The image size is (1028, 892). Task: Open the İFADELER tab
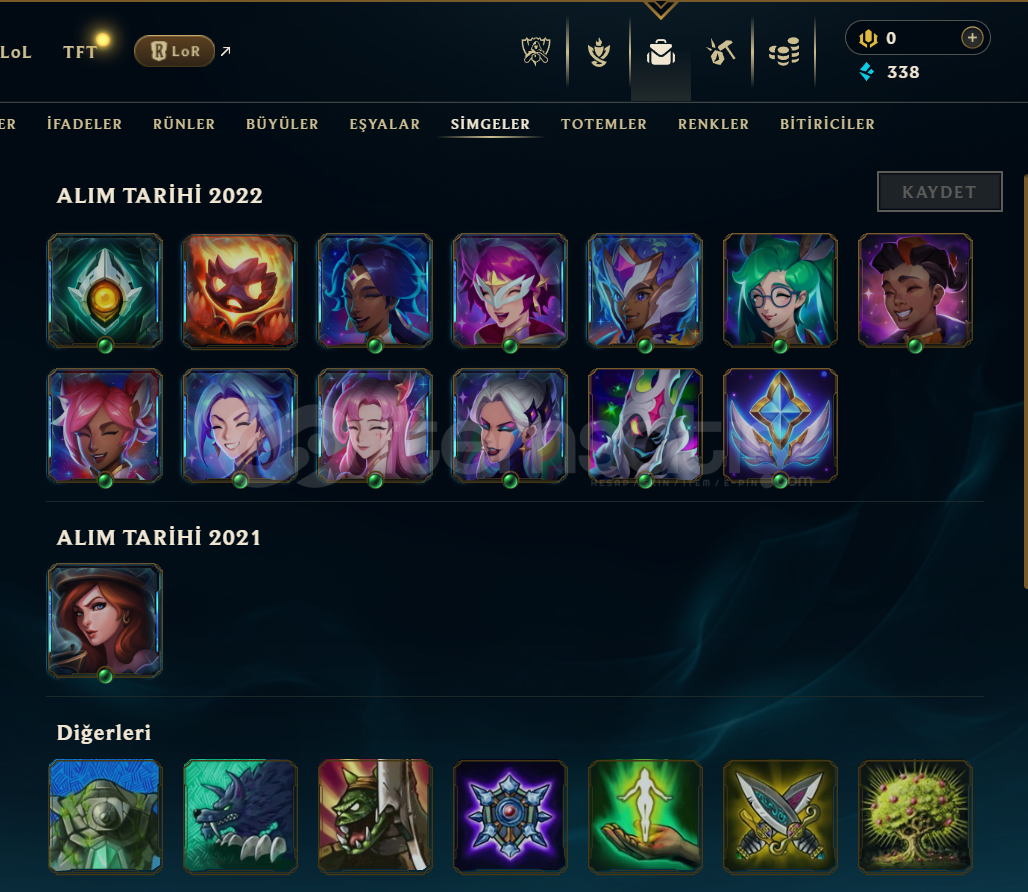pyautogui.click(x=84, y=124)
